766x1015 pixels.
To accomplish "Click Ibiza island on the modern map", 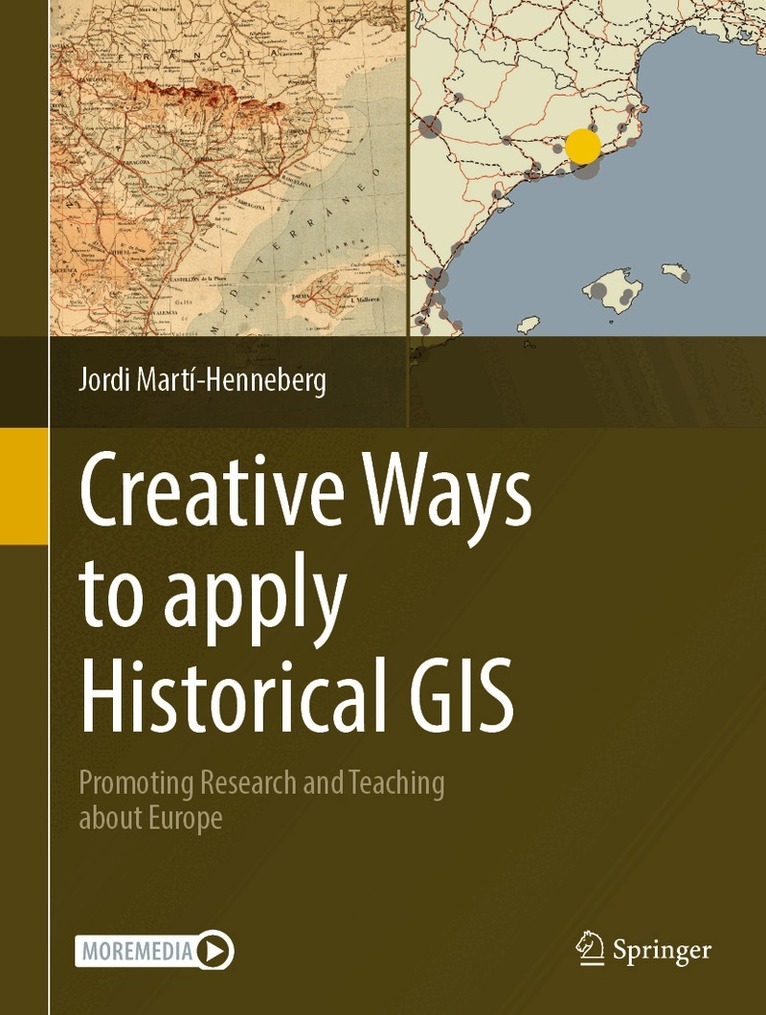I will pos(527,324).
